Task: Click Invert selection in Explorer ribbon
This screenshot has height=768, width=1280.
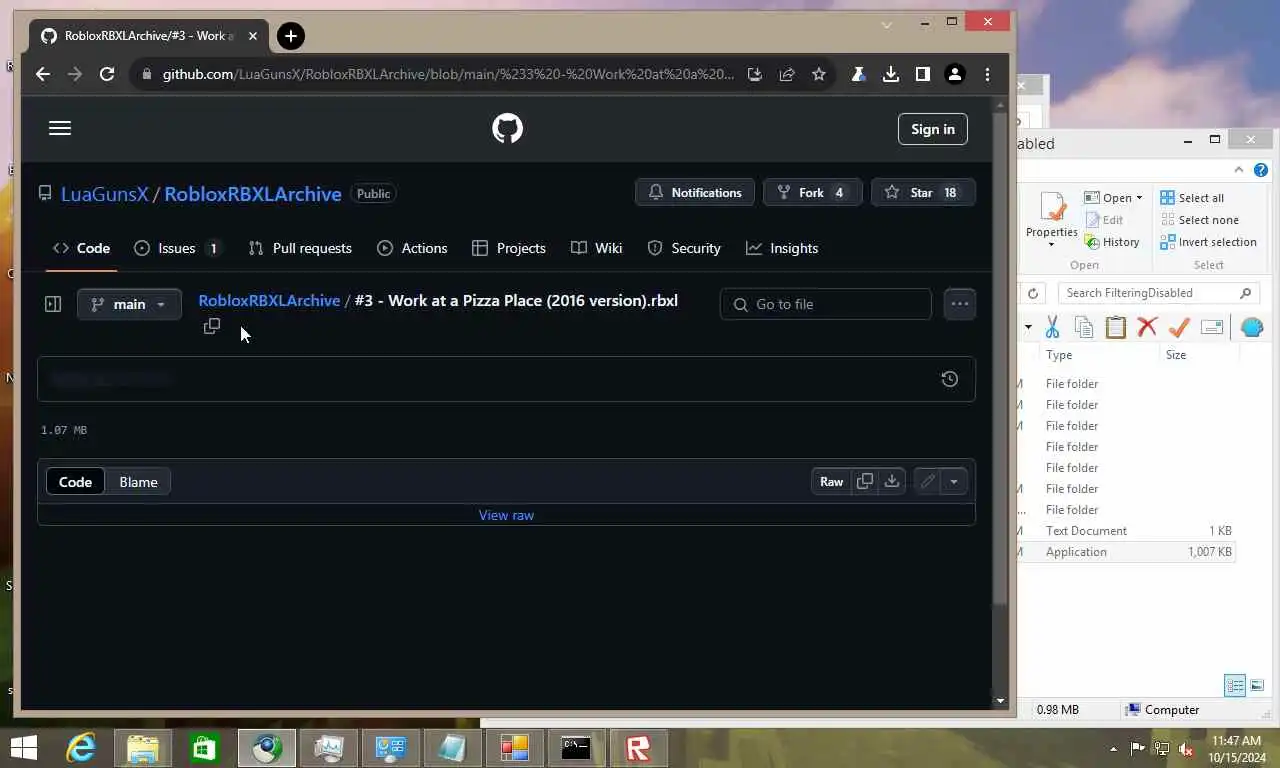Action: (1208, 242)
